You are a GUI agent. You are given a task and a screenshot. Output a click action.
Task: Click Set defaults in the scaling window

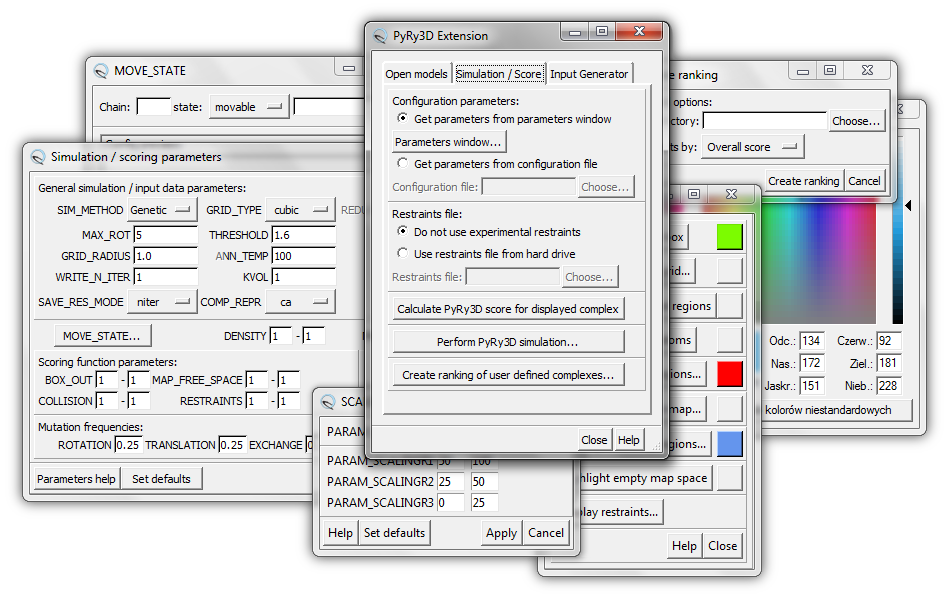point(394,533)
